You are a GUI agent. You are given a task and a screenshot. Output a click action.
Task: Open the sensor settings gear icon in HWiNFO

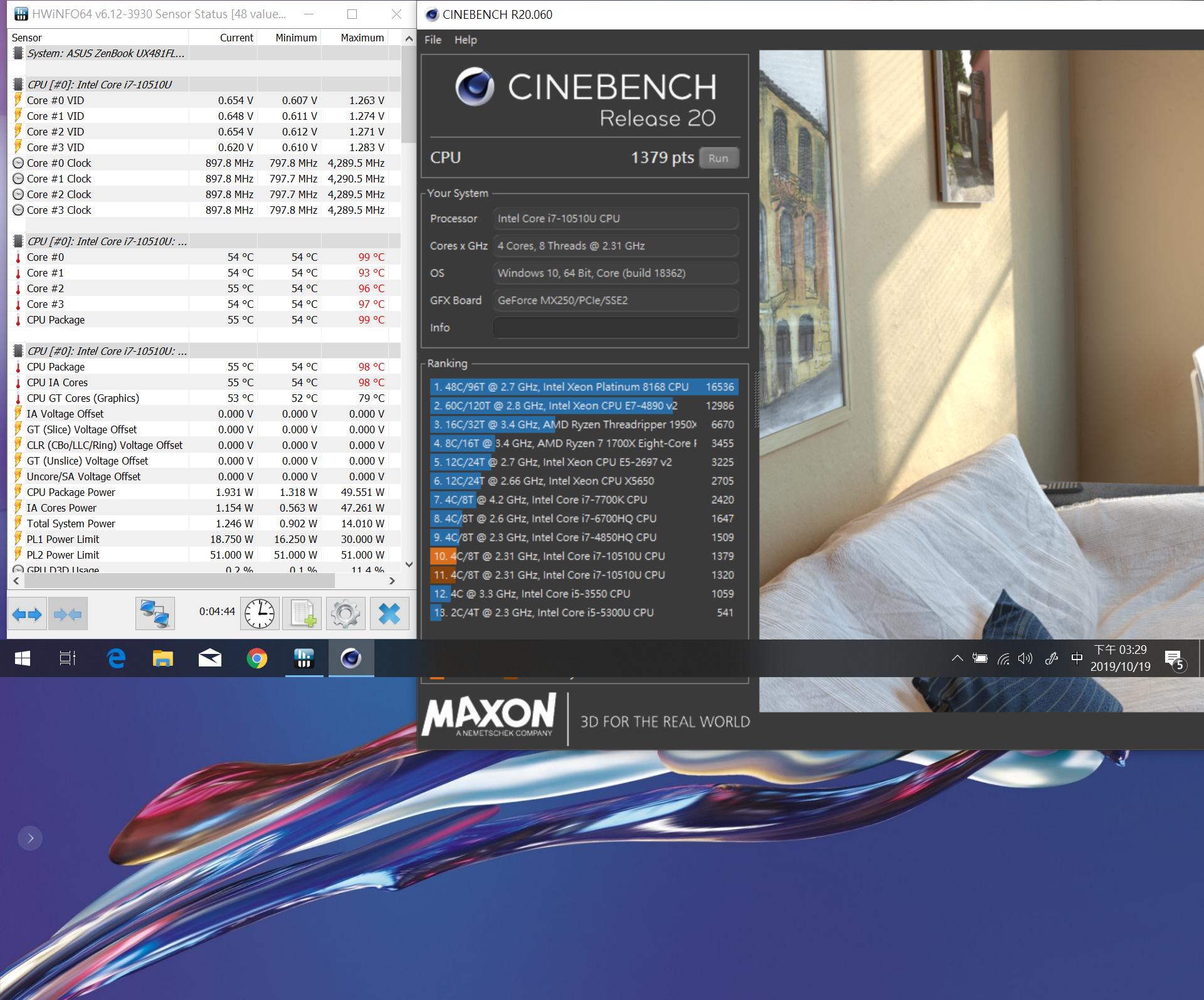346,614
